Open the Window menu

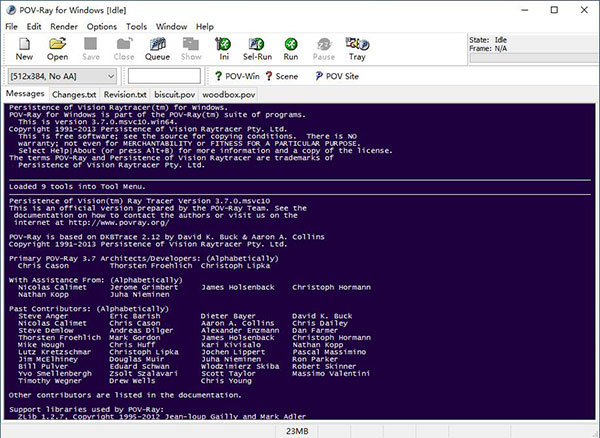tap(171, 25)
